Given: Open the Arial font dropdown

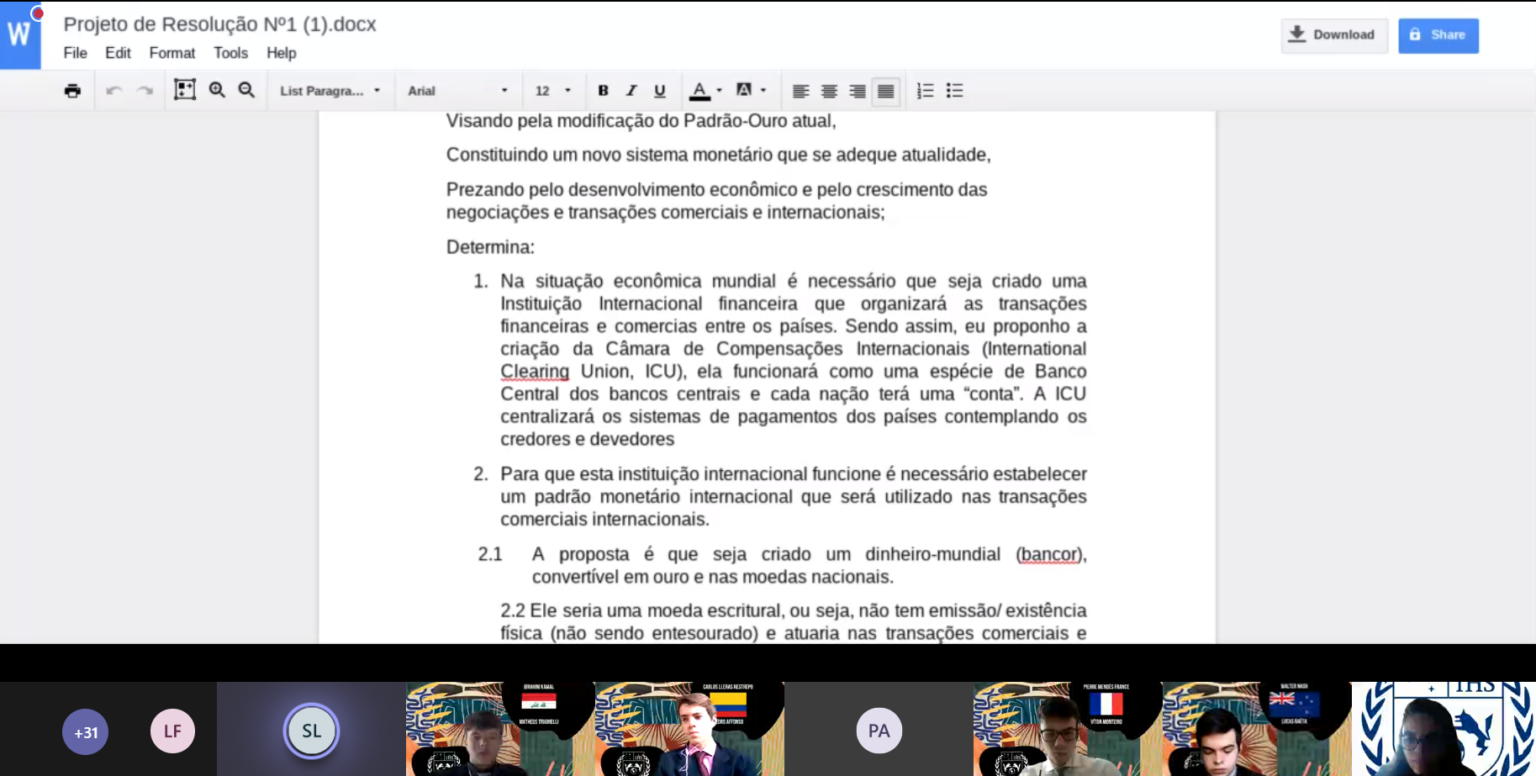Looking at the screenshot, I should tap(457, 91).
